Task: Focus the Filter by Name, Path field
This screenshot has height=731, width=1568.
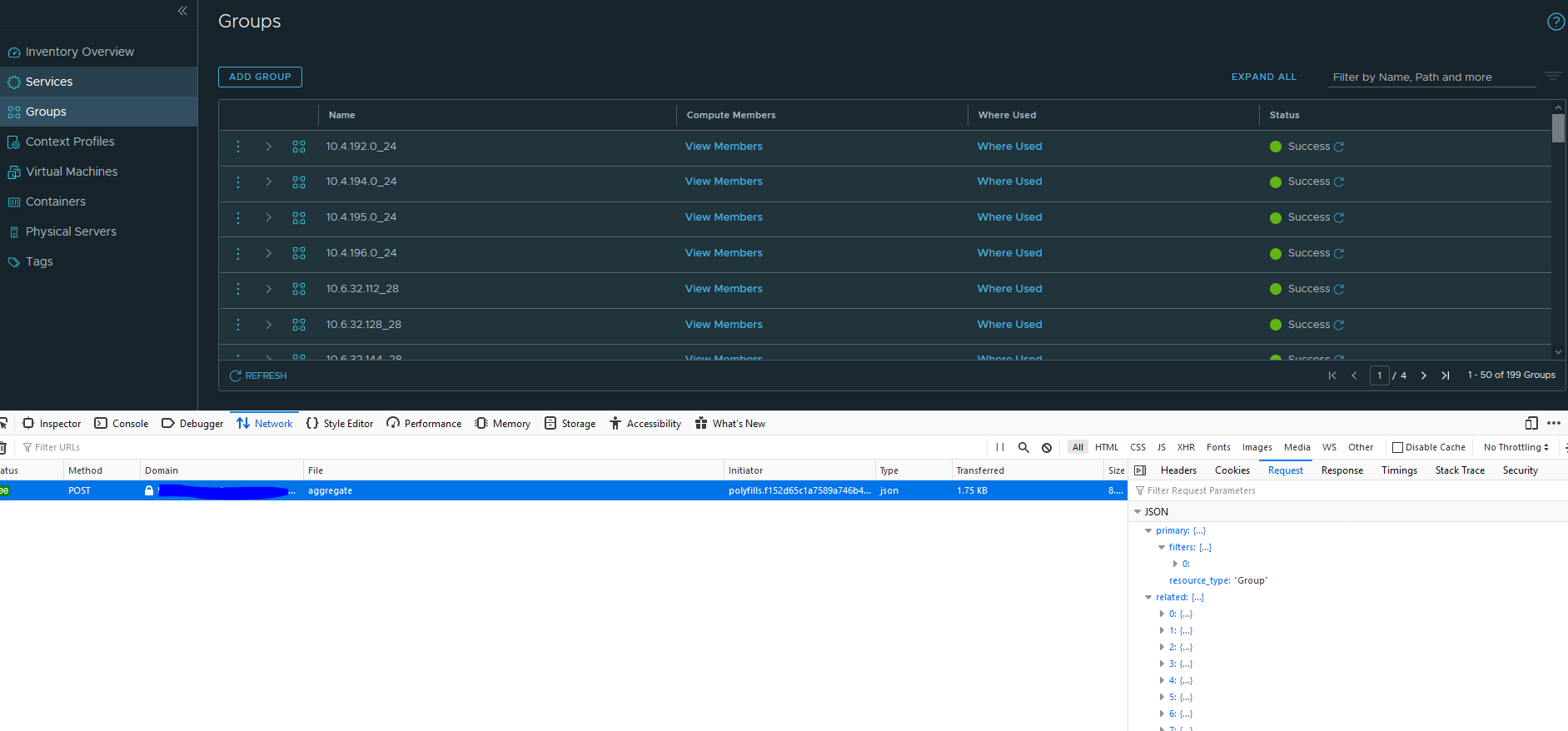Action: pyautogui.click(x=1432, y=77)
